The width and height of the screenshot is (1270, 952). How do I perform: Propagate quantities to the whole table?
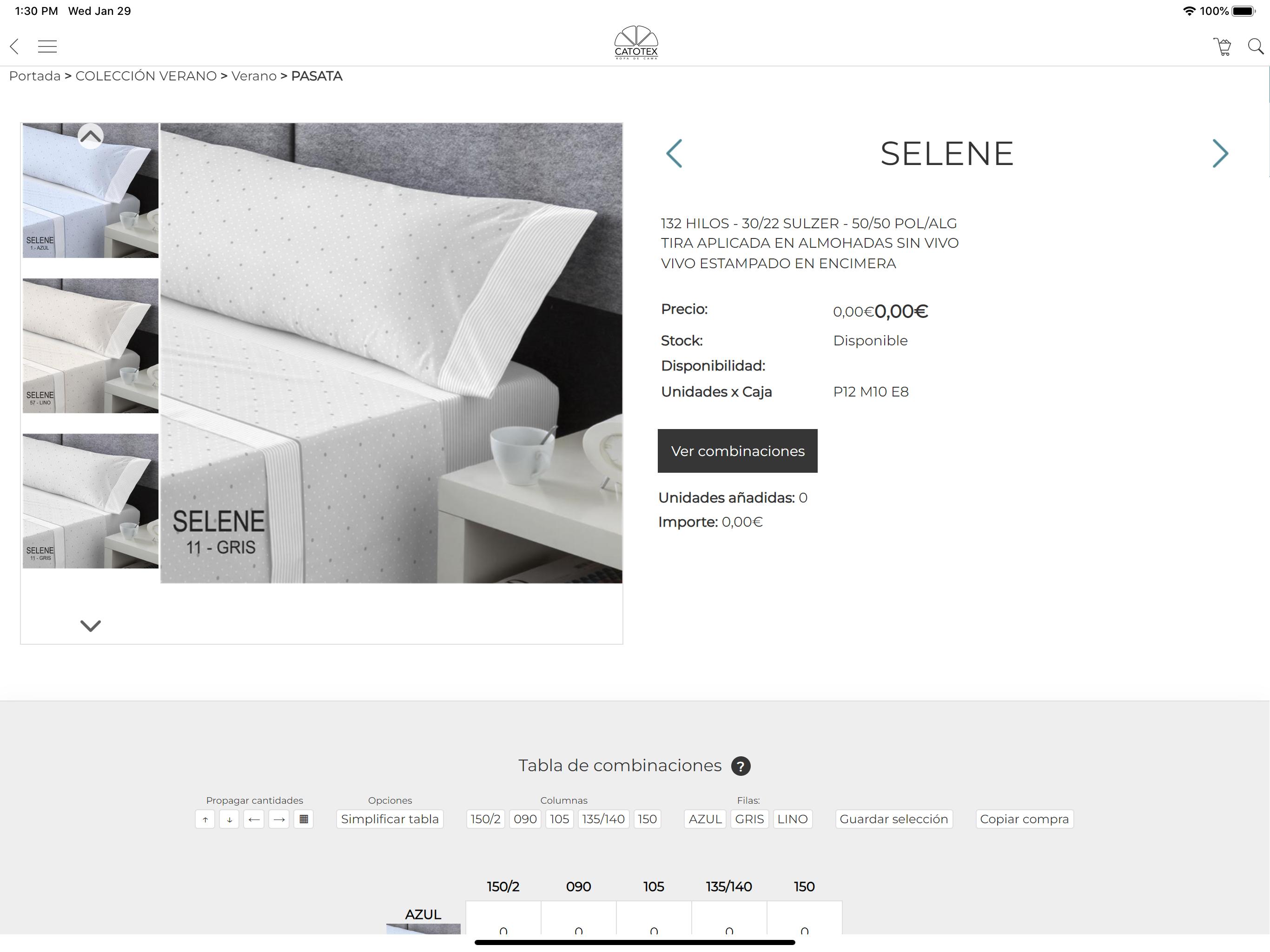tap(304, 820)
